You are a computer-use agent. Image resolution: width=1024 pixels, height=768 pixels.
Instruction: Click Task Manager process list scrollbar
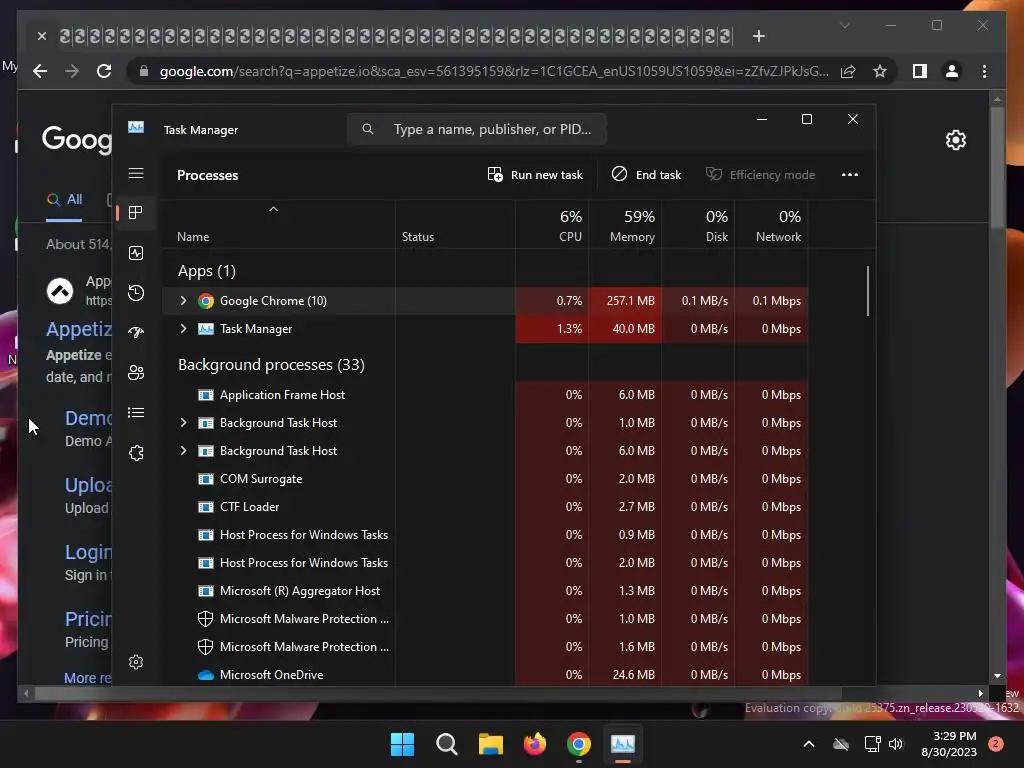(x=868, y=291)
